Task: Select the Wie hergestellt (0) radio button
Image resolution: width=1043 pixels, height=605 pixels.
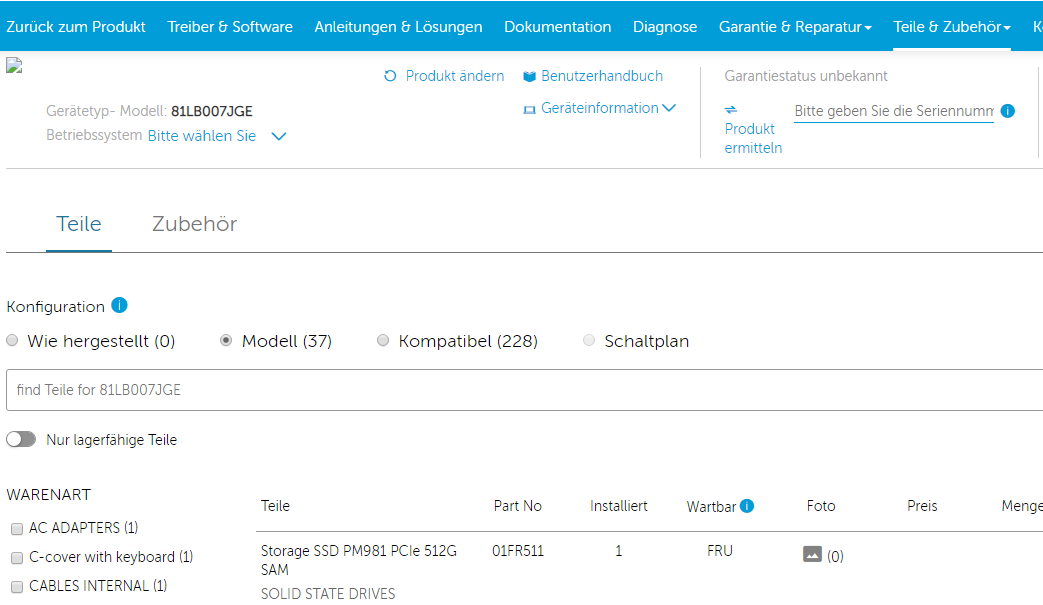Action: point(12,340)
